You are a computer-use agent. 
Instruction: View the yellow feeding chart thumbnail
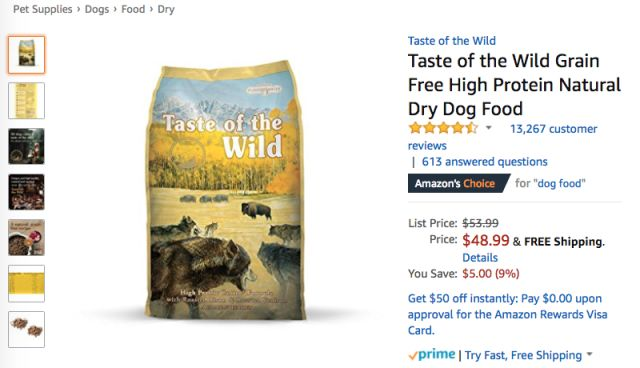click(27, 284)
